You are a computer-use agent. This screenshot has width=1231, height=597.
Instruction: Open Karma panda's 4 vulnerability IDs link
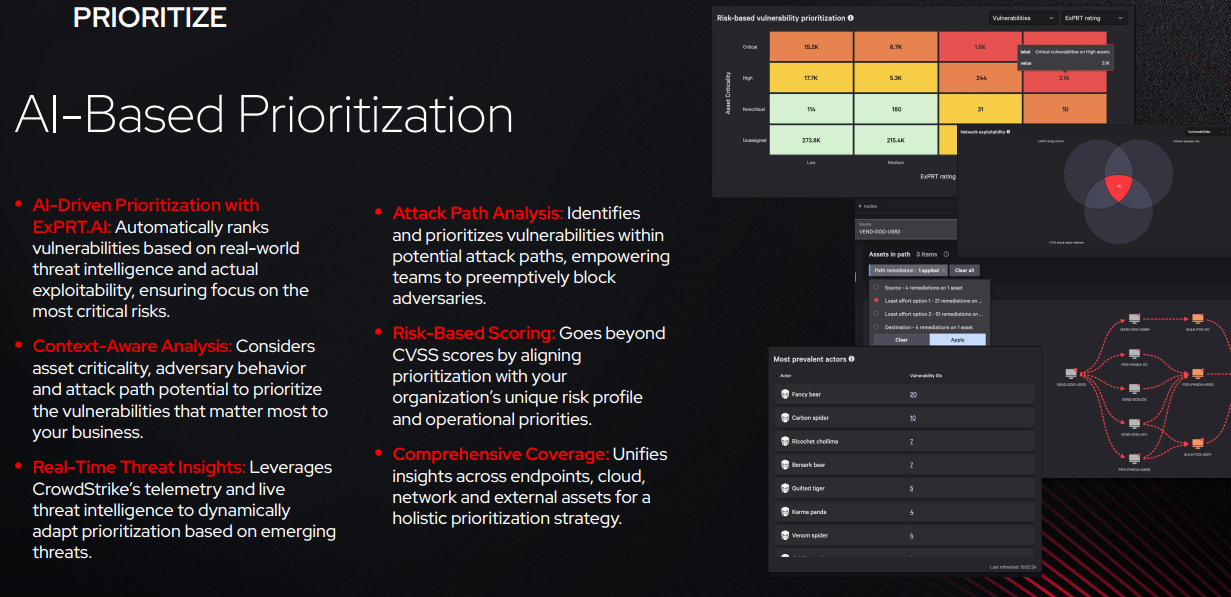[x=911, y=512]
